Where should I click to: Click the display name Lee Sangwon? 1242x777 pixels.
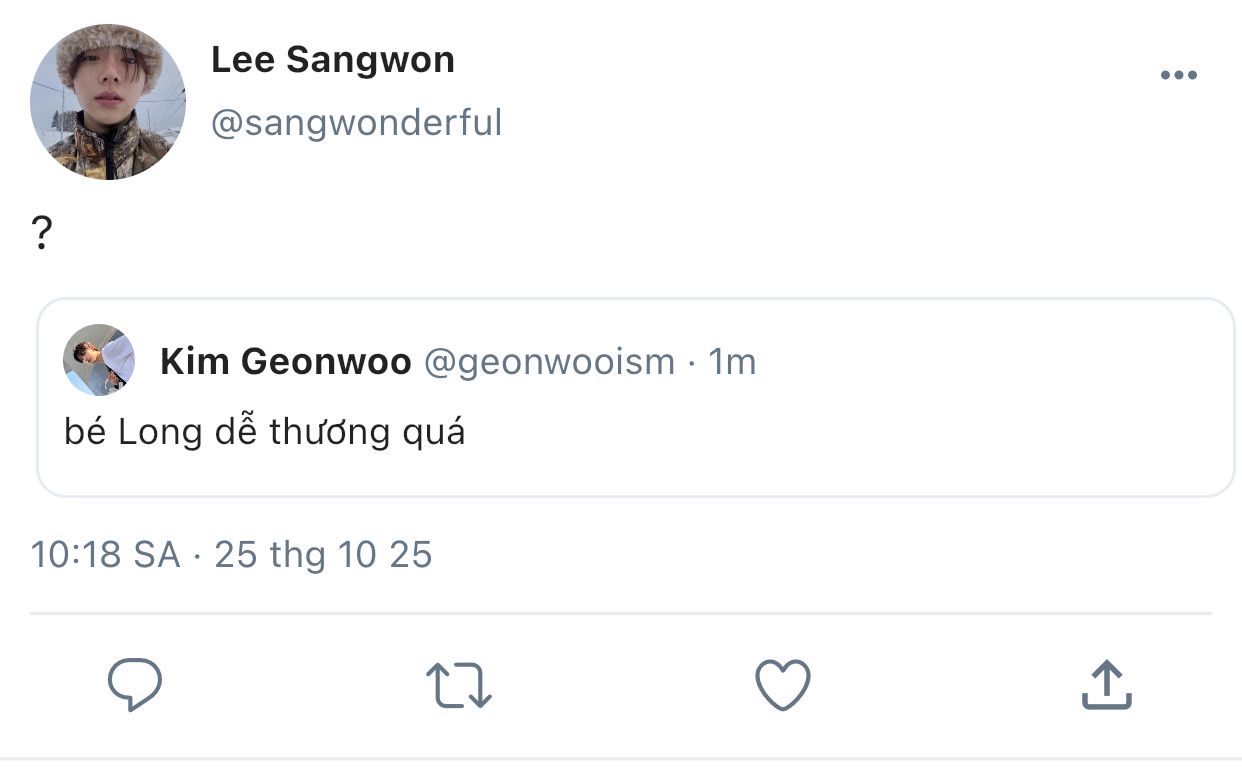click(x=332, y=60)
